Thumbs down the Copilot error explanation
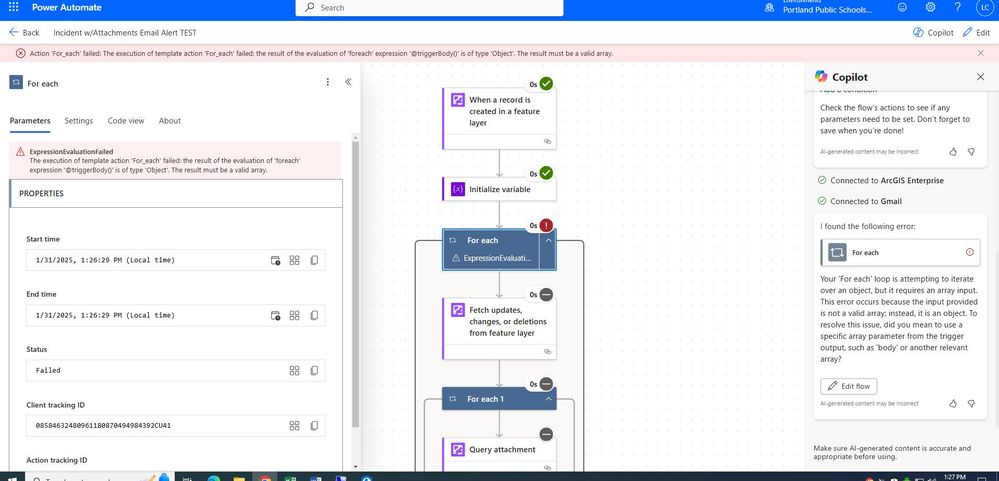This screenshot has height=481, width=999. [971, 403]
